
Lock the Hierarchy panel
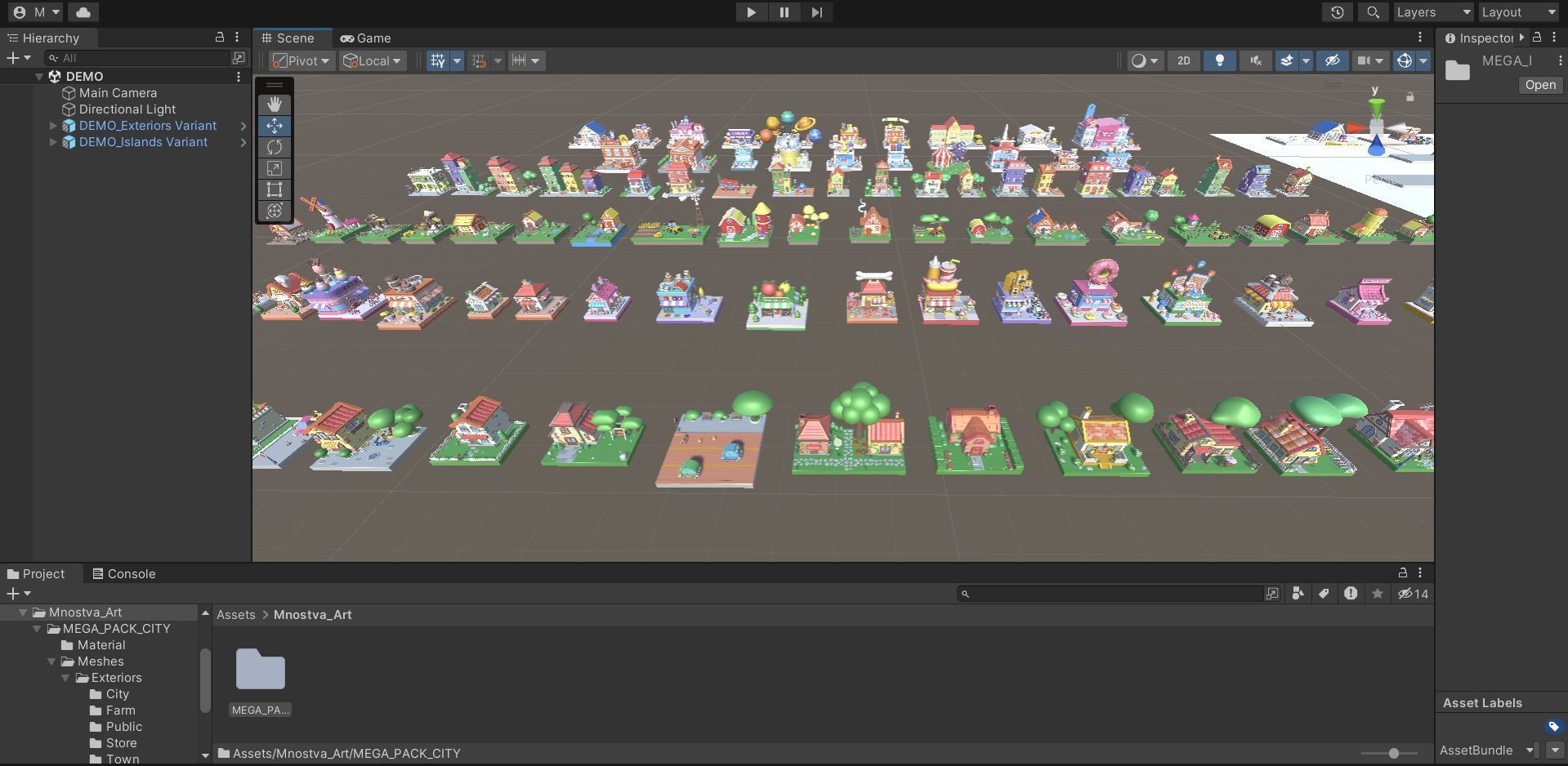[219, 38]
